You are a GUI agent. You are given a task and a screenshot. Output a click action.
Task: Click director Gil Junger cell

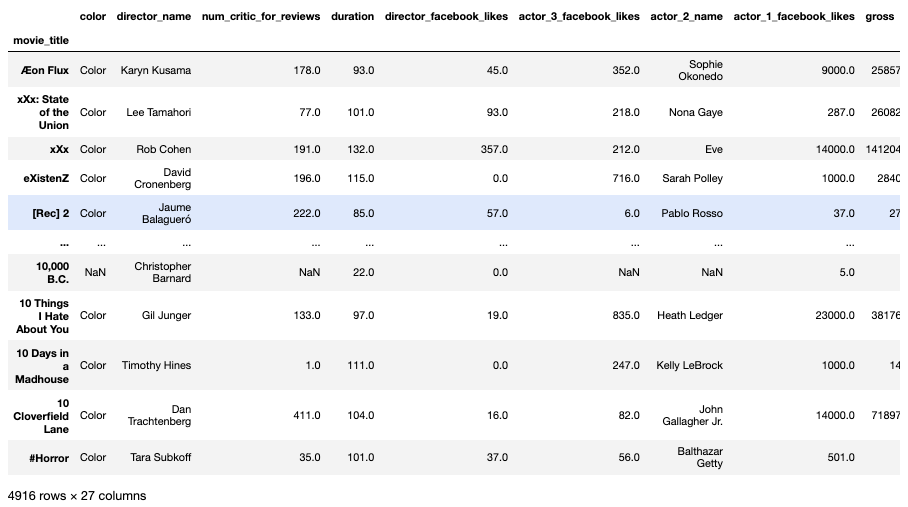click(x=166, y=315)
